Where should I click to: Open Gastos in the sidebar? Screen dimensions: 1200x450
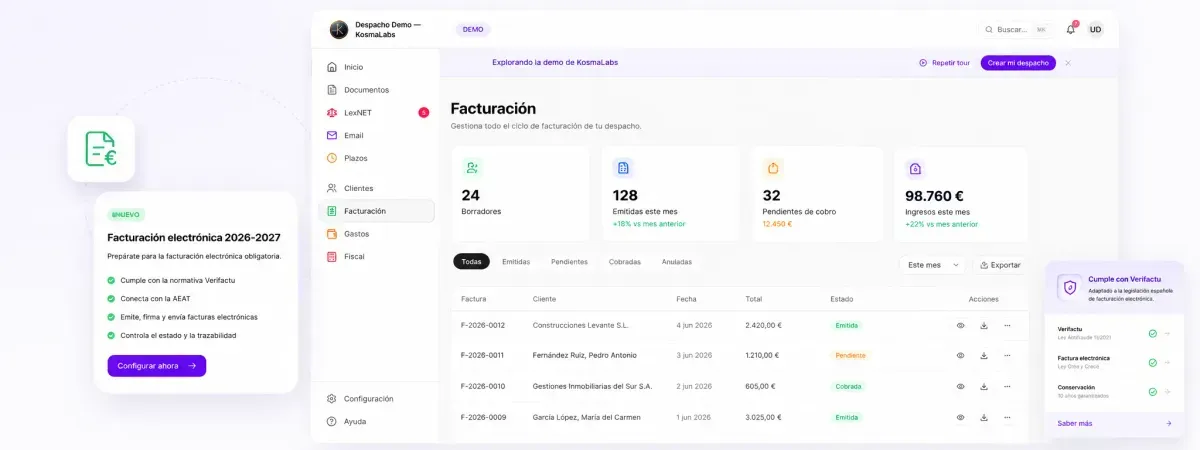click(x=376, y=234)
